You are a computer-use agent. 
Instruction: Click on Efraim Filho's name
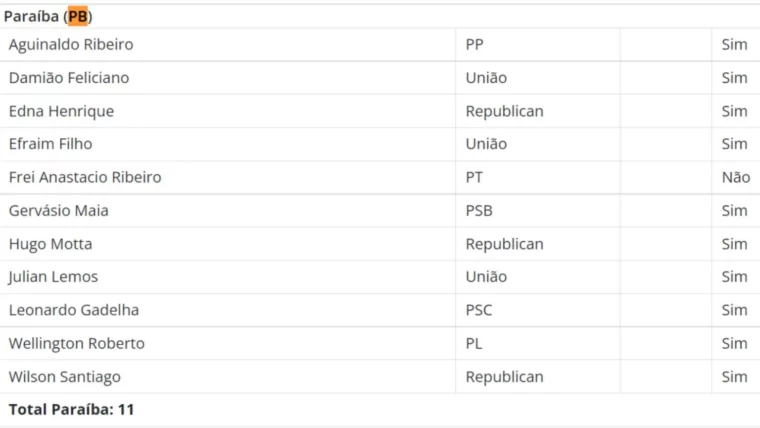pyautogui.click(x=50, y=144)
